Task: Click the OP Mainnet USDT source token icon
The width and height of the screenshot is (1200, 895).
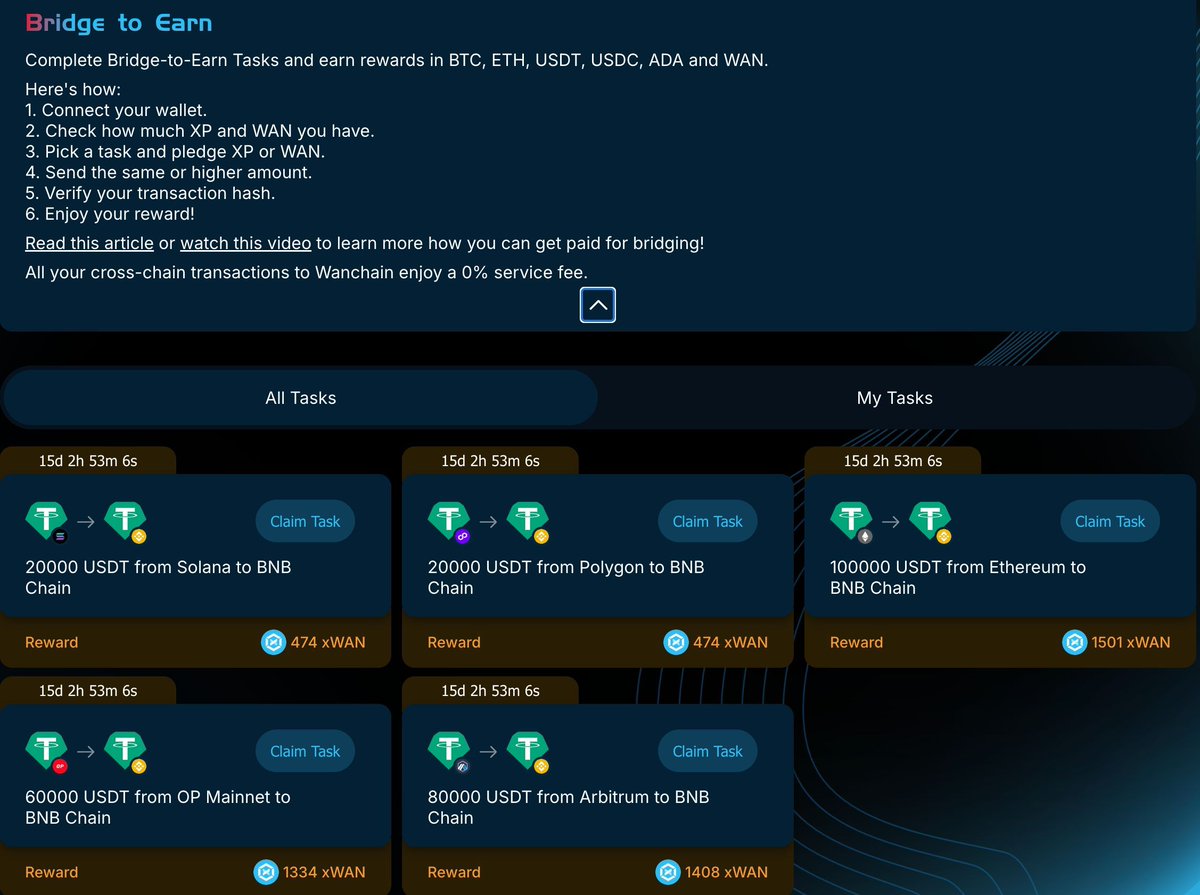Action: point(46,751)
